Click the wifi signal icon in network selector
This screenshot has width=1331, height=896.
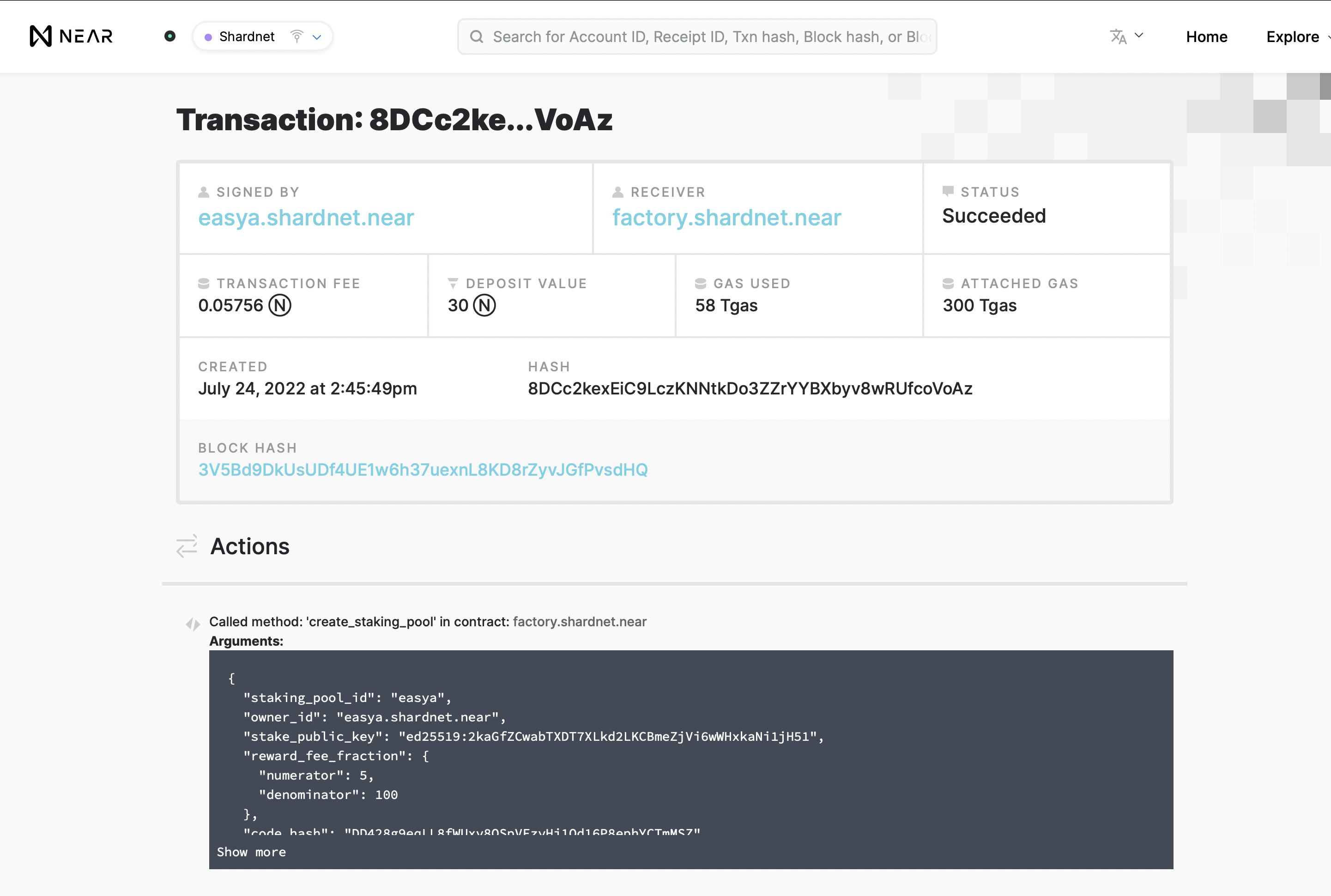point(296,36)
